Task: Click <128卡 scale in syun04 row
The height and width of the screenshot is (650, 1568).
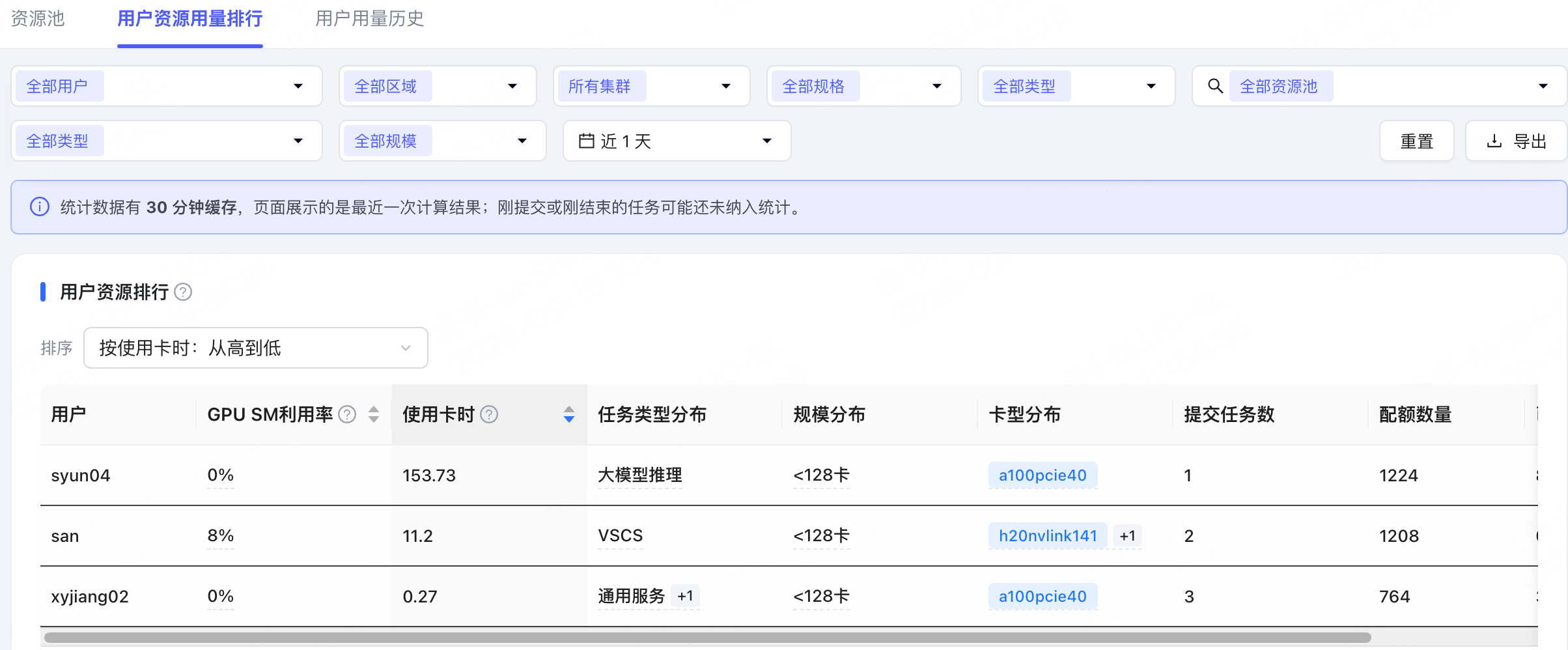Action: pyautogui.click(x=822, y=475)
